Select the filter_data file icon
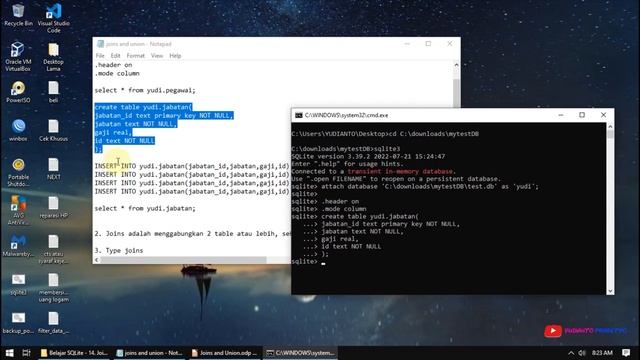 point(53,322)
